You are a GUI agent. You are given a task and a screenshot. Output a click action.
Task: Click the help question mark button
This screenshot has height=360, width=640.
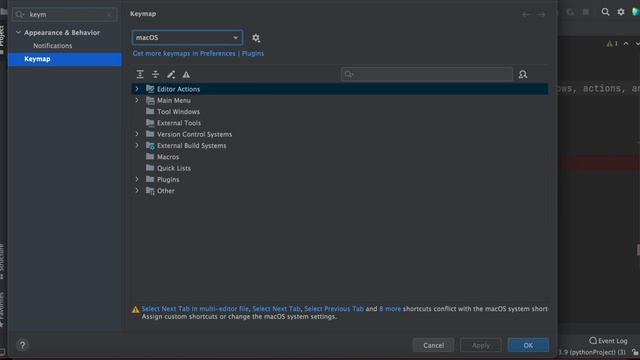(22, 345)
